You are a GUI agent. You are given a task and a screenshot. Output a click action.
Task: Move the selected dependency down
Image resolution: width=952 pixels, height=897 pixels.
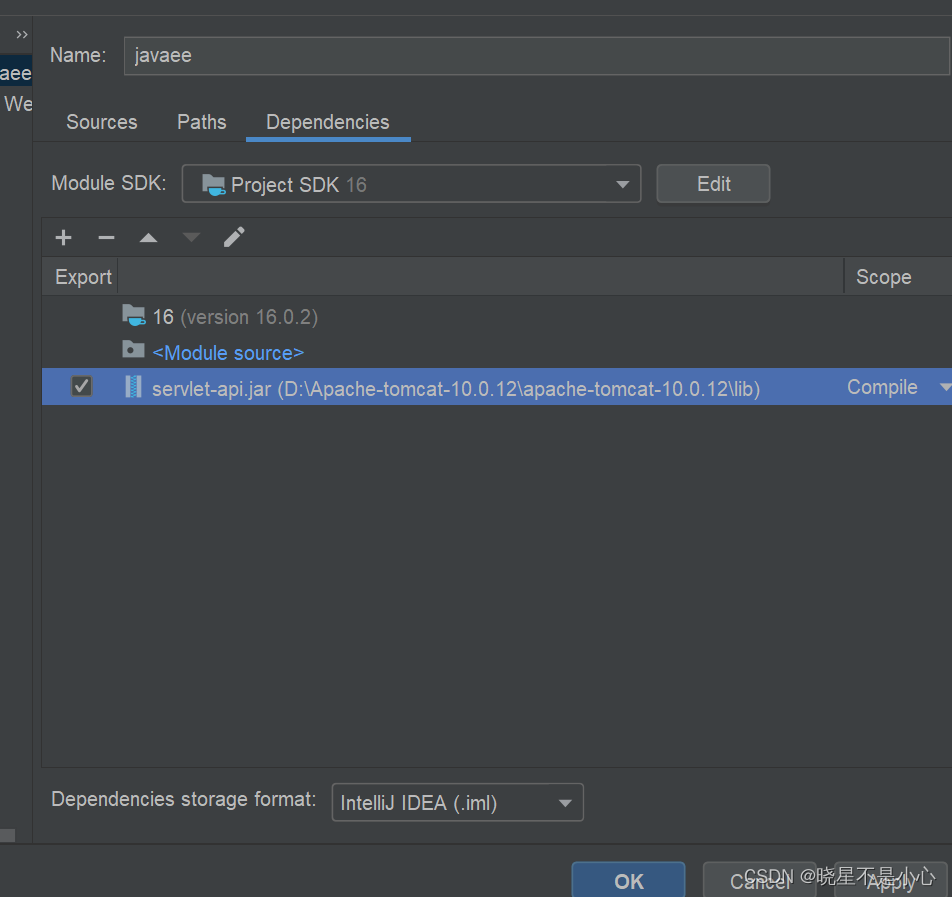[191, 237]
